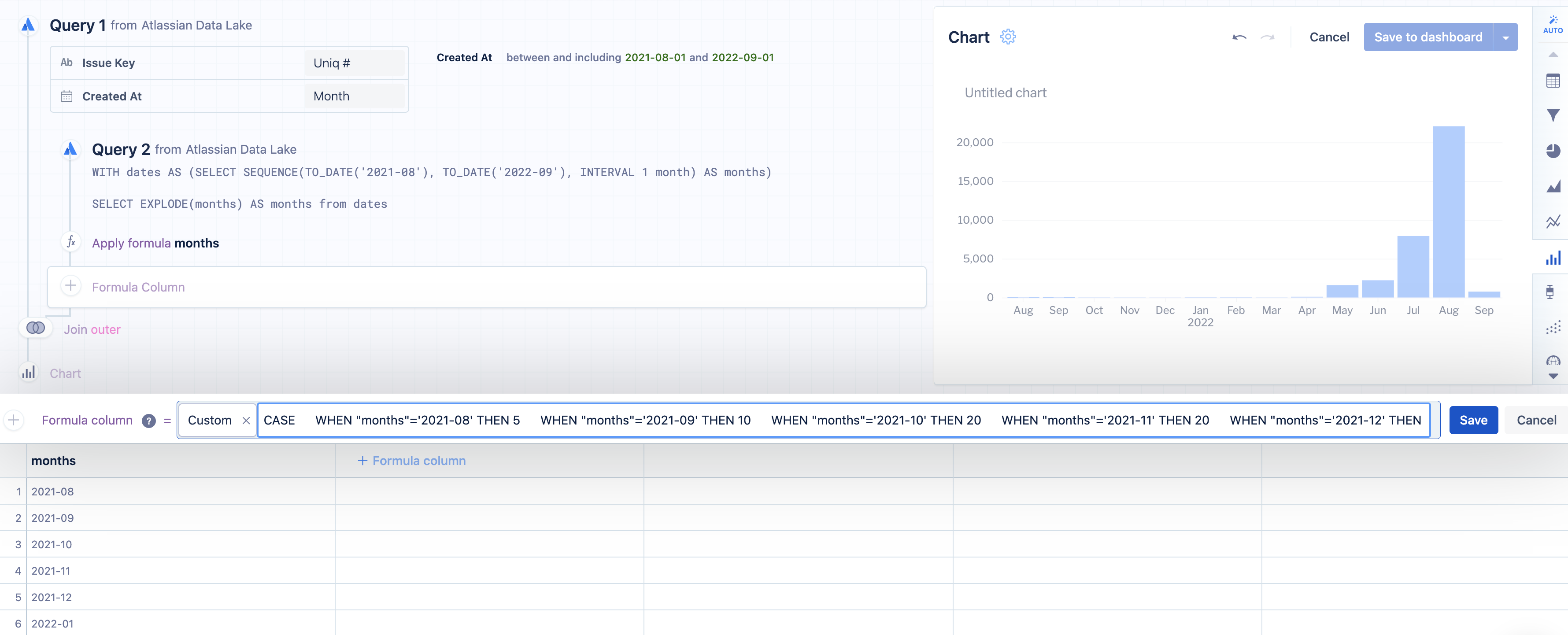Select the funnel chart type icon

[x=1553, y=115]
